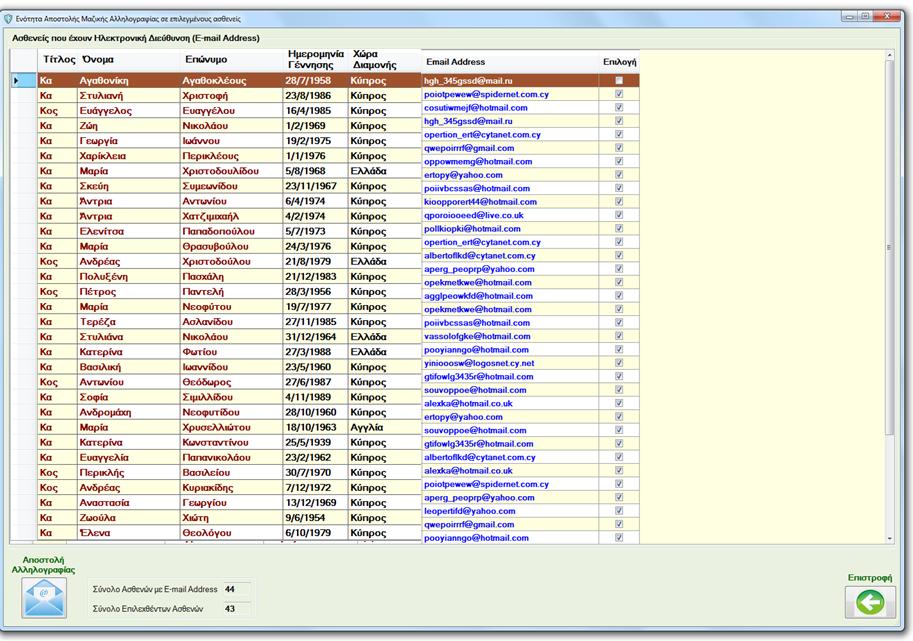Untick the checkbox for leopertifd@yahoo.com
The image size is (913, 641).
click(x=619, y=511)
